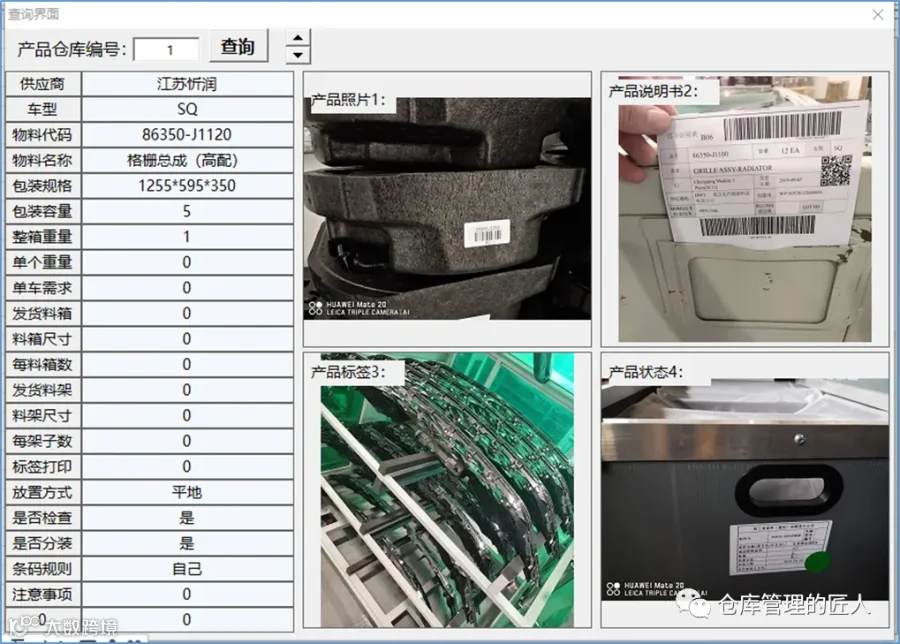Select the 条码规则 value 自己
This screenshot has width=900, height=644.
187,569
